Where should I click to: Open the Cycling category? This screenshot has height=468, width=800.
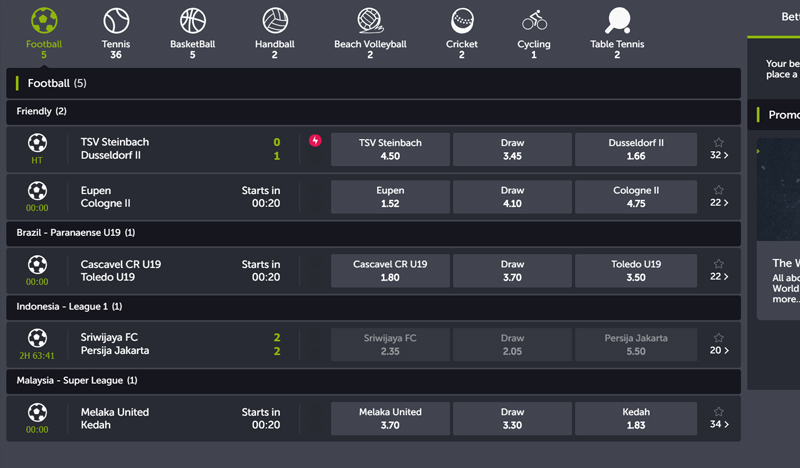tap(534, 21)
